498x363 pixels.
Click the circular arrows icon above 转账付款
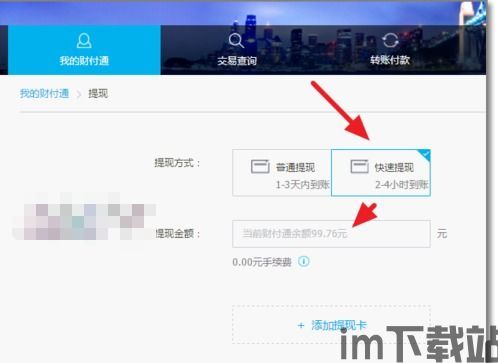click(x=390, y=40)
